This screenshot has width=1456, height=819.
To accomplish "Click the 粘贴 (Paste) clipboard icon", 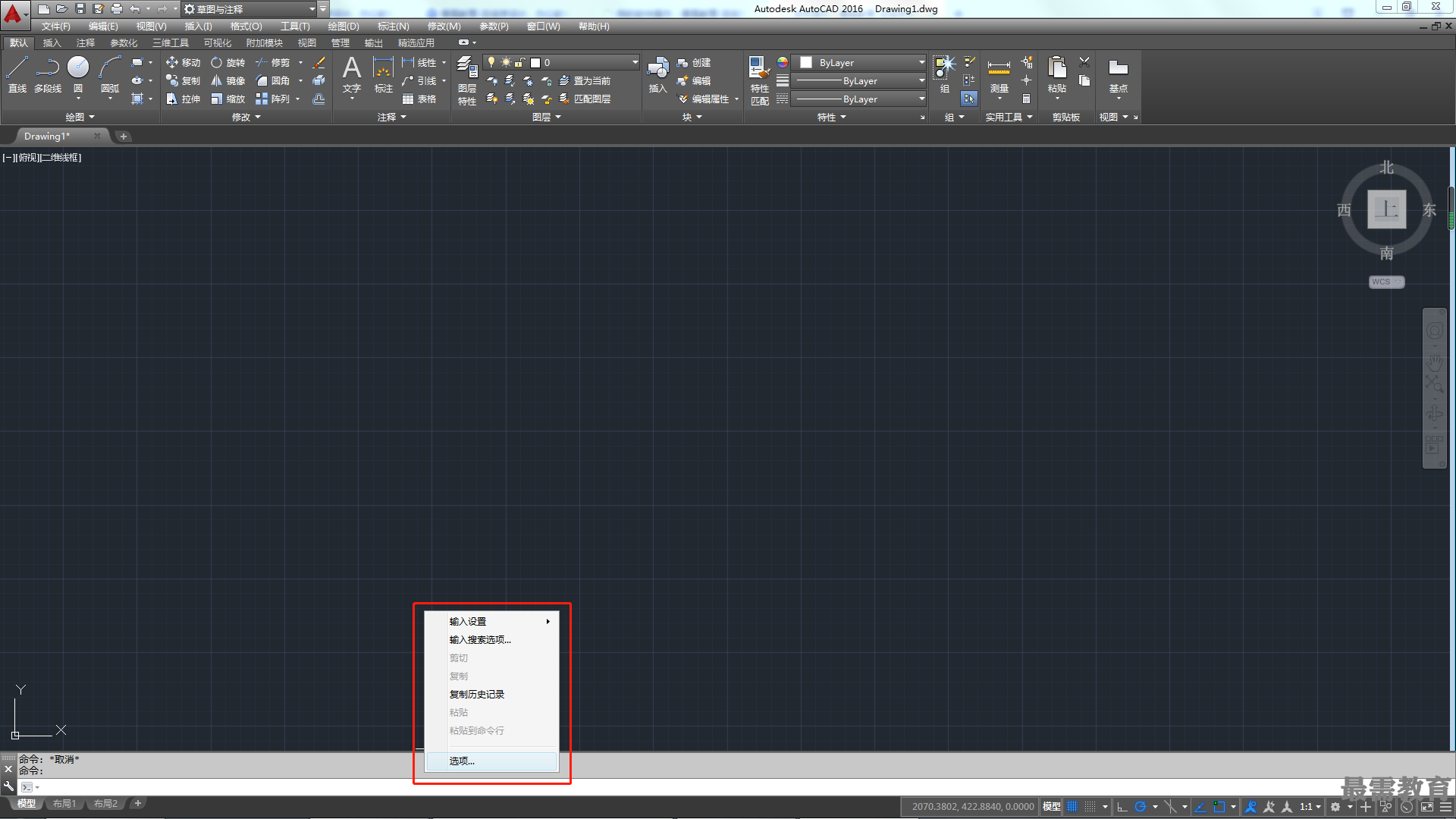I will point(1056,74).
